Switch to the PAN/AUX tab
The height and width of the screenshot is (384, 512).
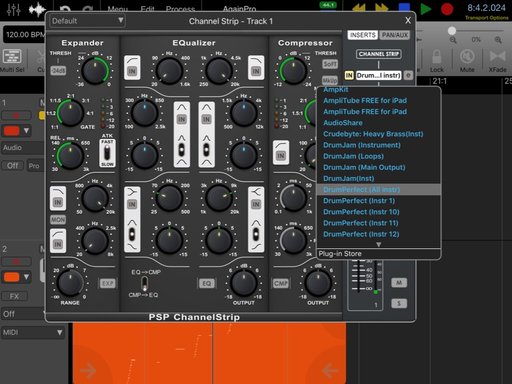(x=395, y=35)
